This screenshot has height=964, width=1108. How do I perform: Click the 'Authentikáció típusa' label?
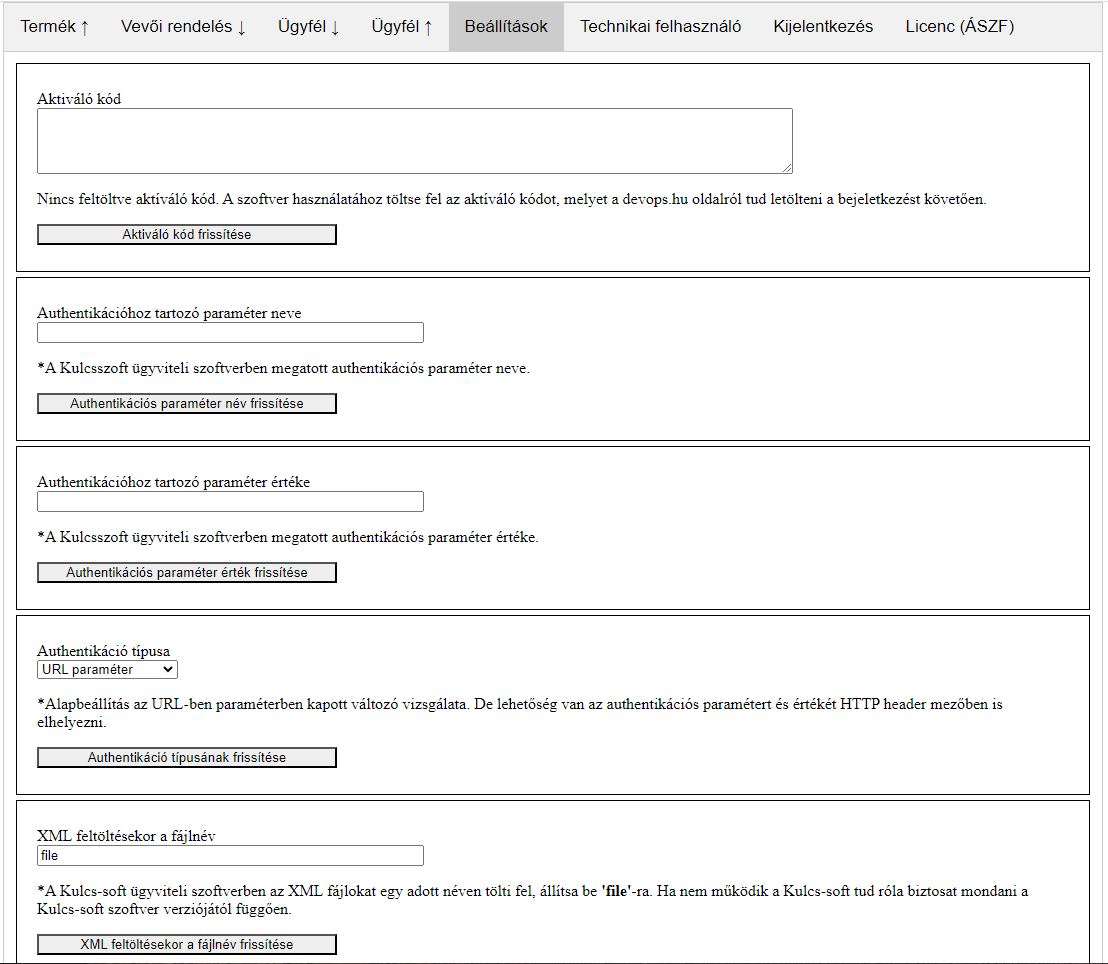point(103,651)
